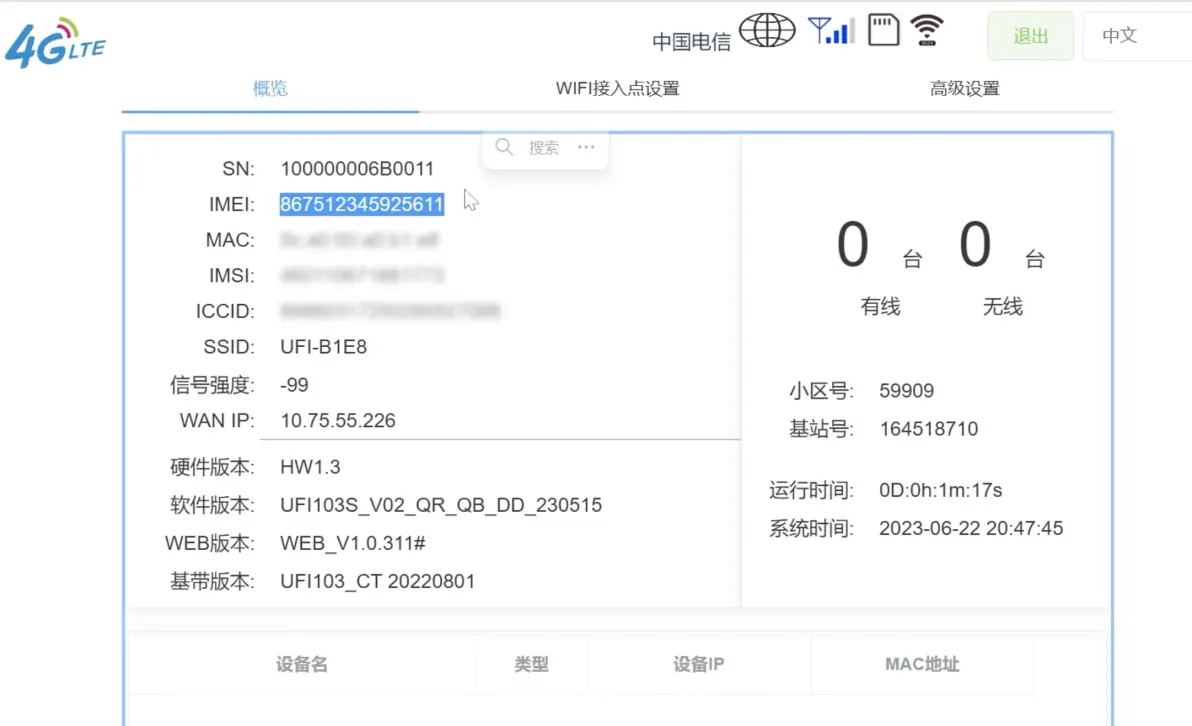Click the globe network status icon
The width and height of the screenshot is (1192, 726).
[x=767, y=31]
